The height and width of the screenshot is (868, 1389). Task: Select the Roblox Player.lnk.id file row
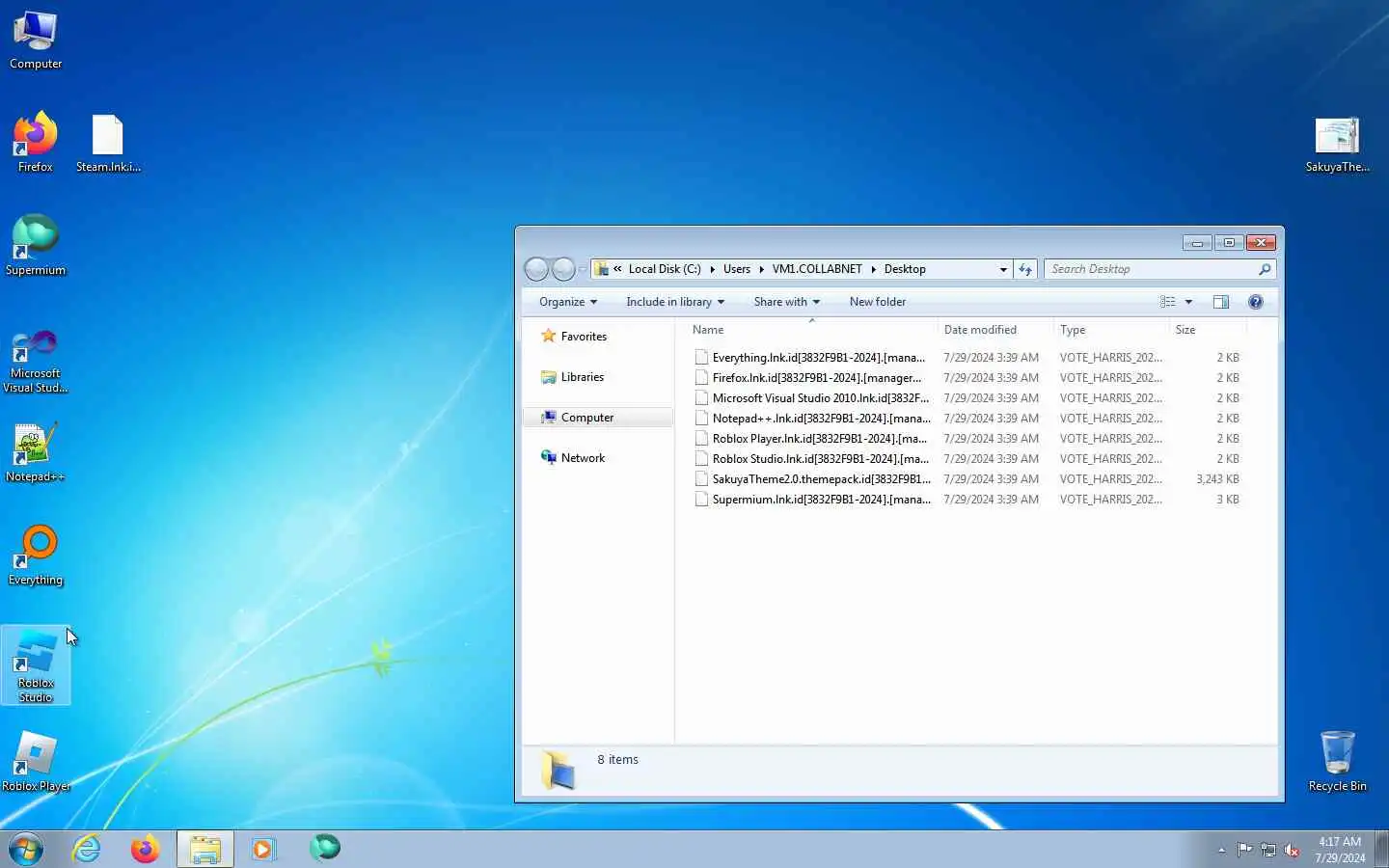[967, 439]
